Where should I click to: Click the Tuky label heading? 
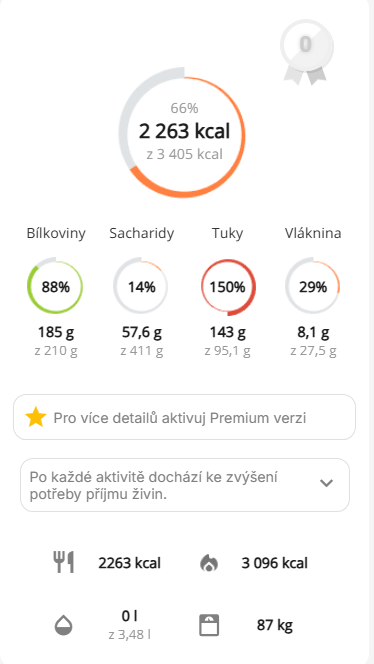click(x=228, y=233)
